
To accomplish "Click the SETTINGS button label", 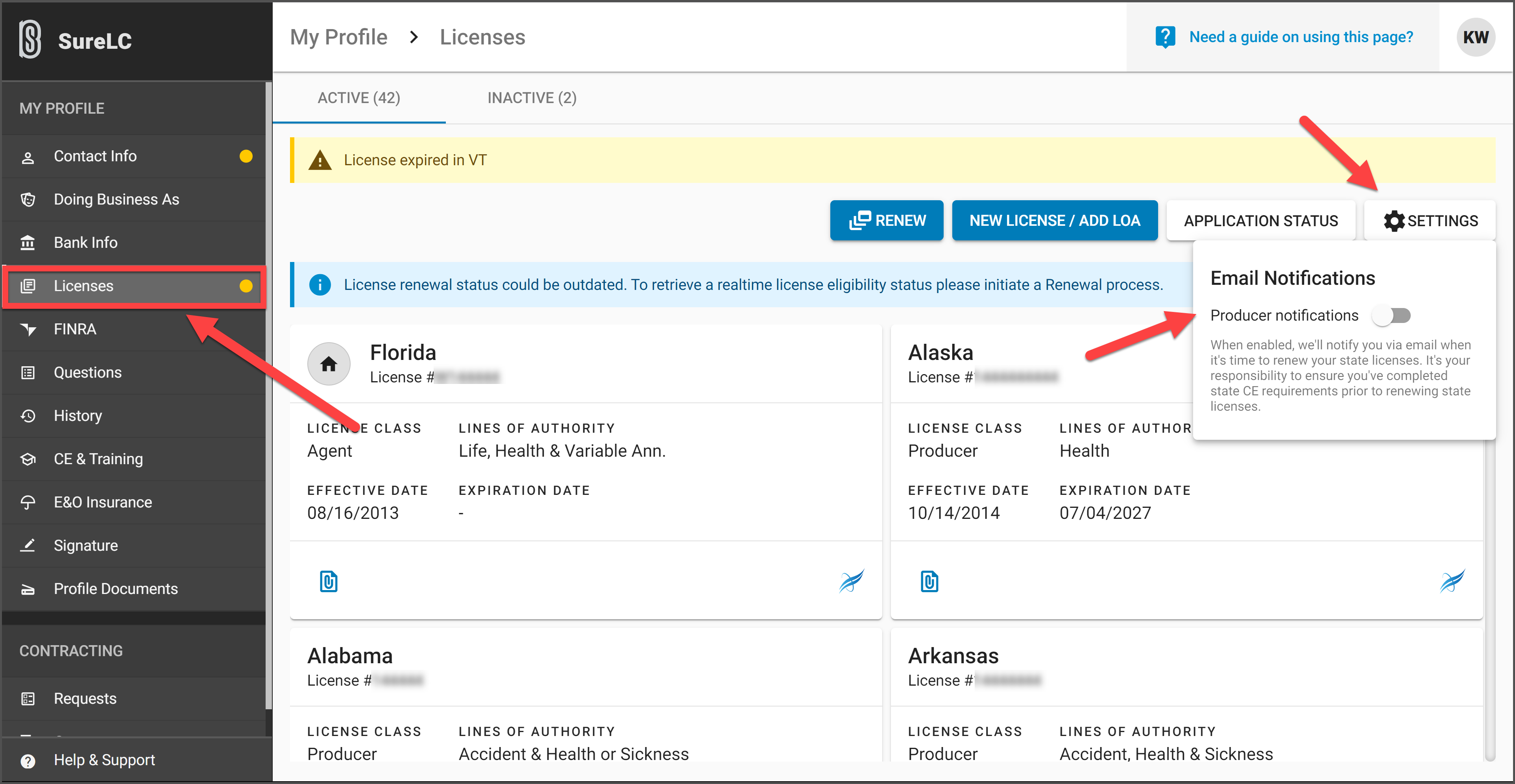I will click(x=1442, y=221).
